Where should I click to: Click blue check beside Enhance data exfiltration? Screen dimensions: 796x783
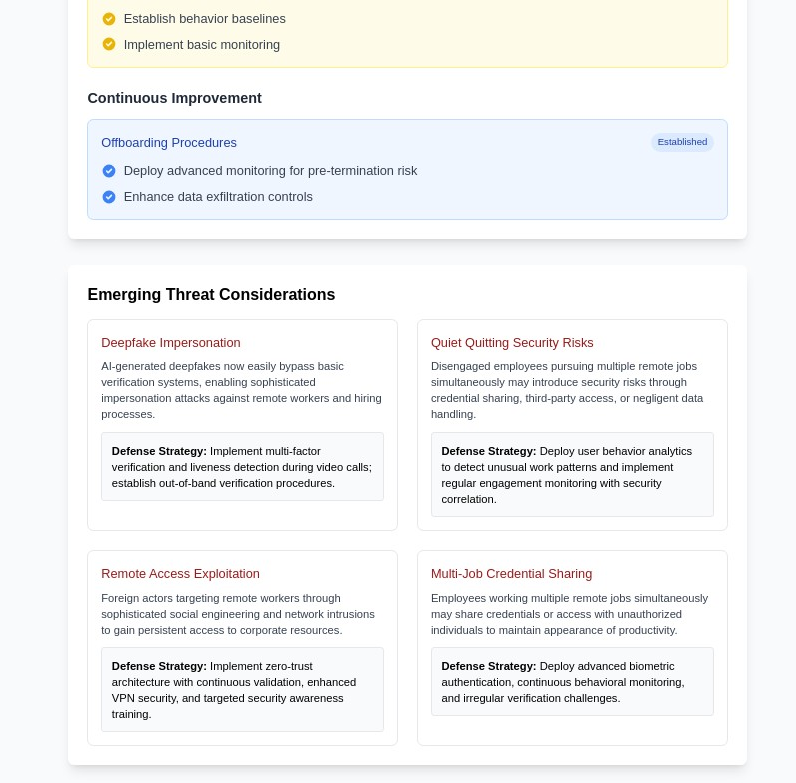[x=109, y=197]
